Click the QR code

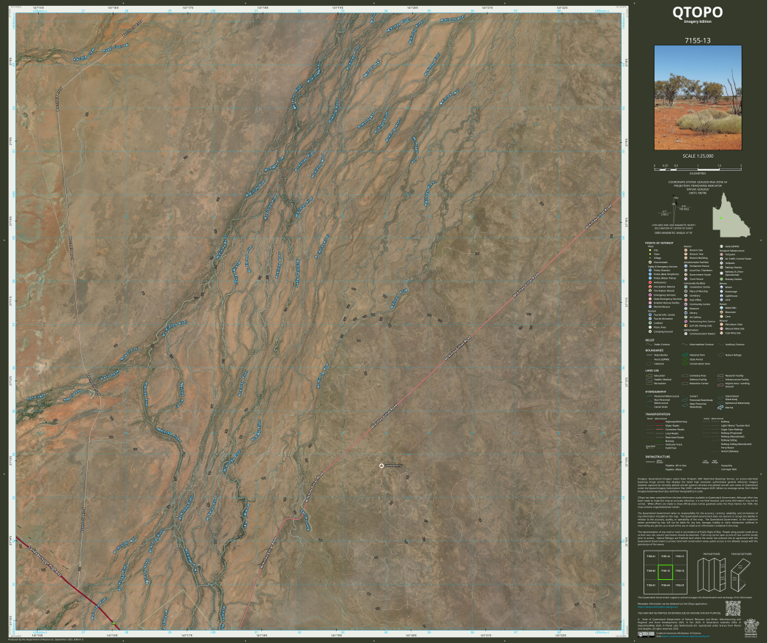733,608
